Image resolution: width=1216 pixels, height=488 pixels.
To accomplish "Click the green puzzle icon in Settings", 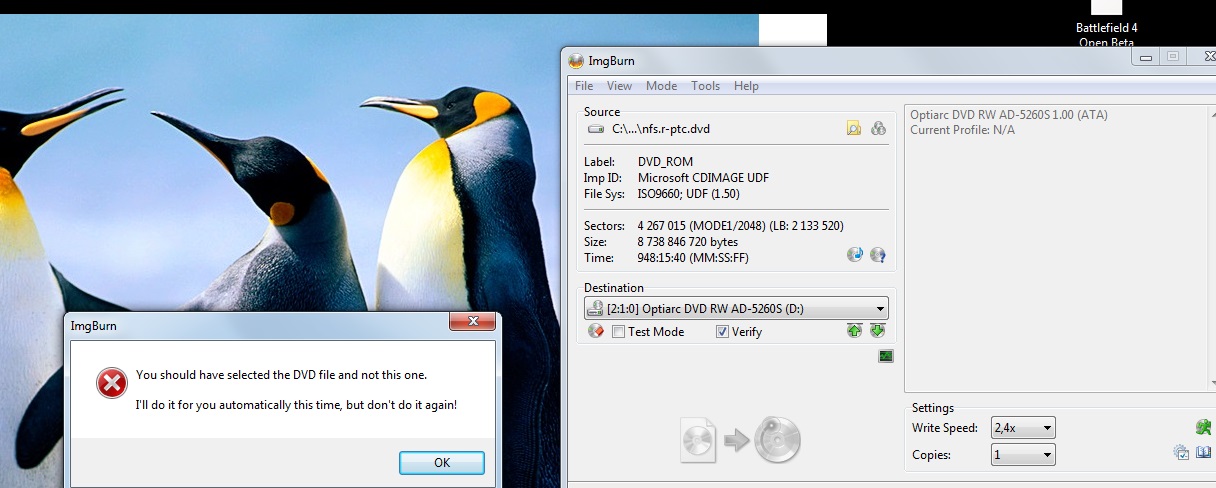I will click(x=1203, y=427).
